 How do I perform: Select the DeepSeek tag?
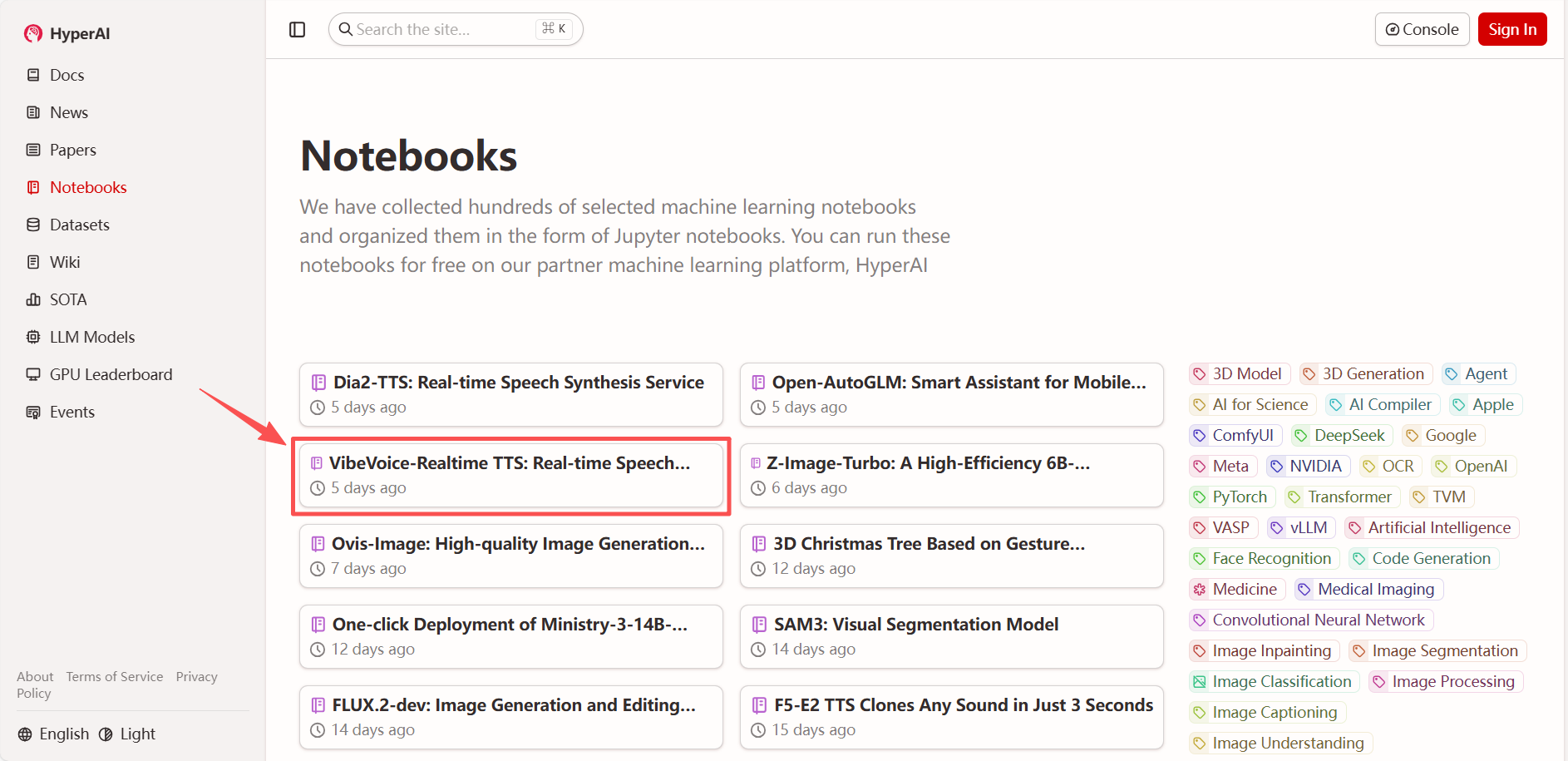1340,435
